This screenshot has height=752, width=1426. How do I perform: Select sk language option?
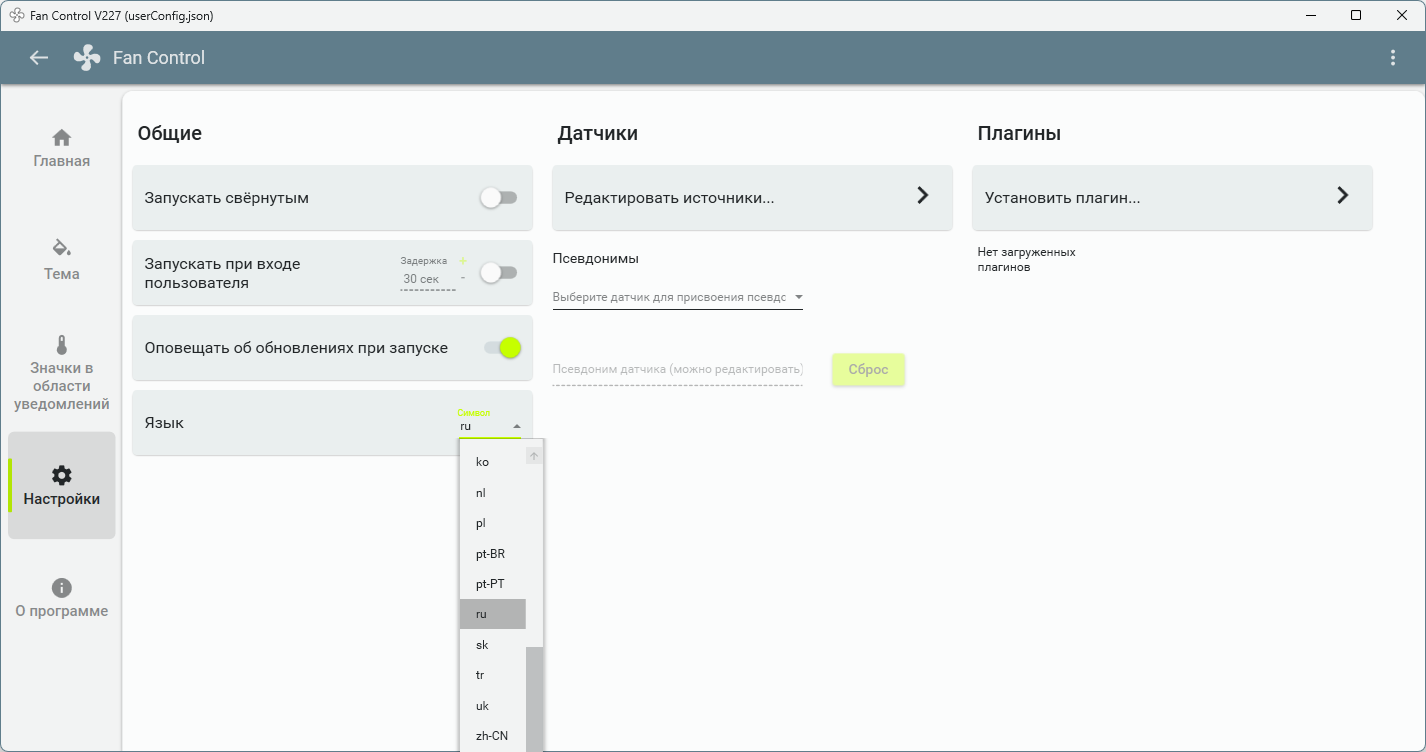493,645
